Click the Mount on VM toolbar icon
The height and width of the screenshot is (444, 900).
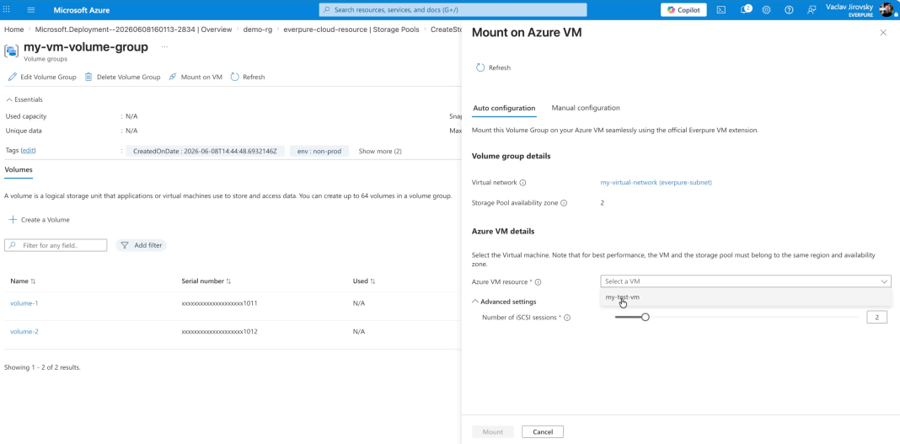[x=172, y=77]
